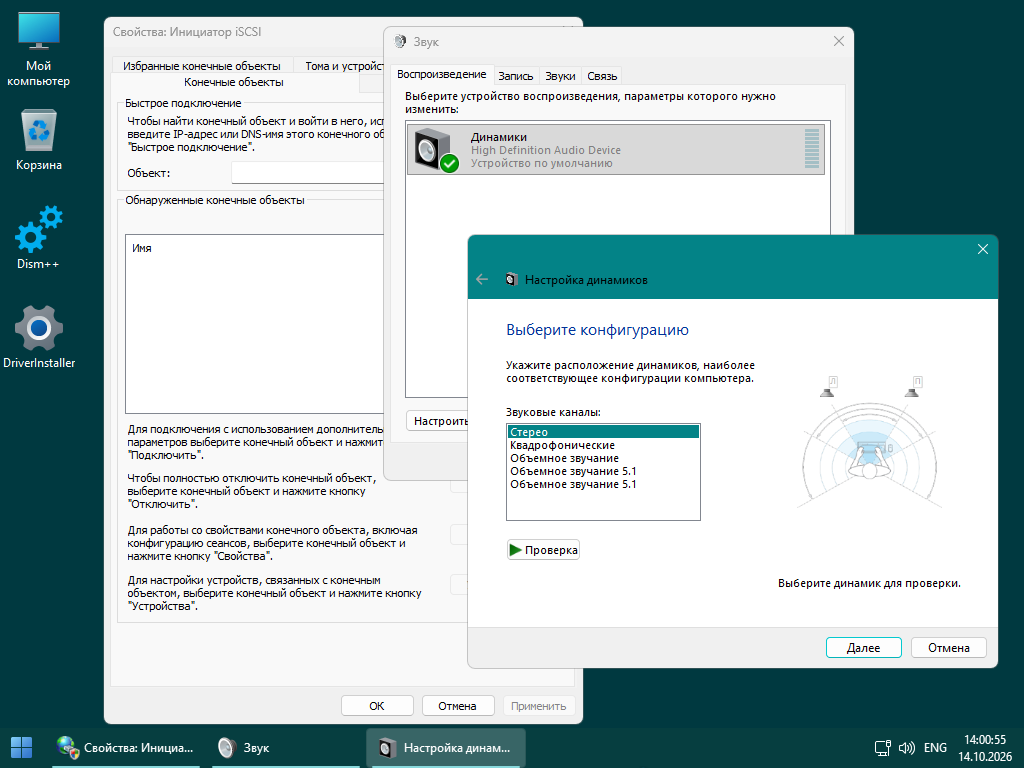Choose Квадрофонические channel configuration
The height and width of the screenshot is (768, 1024).
tap(603, 445)
